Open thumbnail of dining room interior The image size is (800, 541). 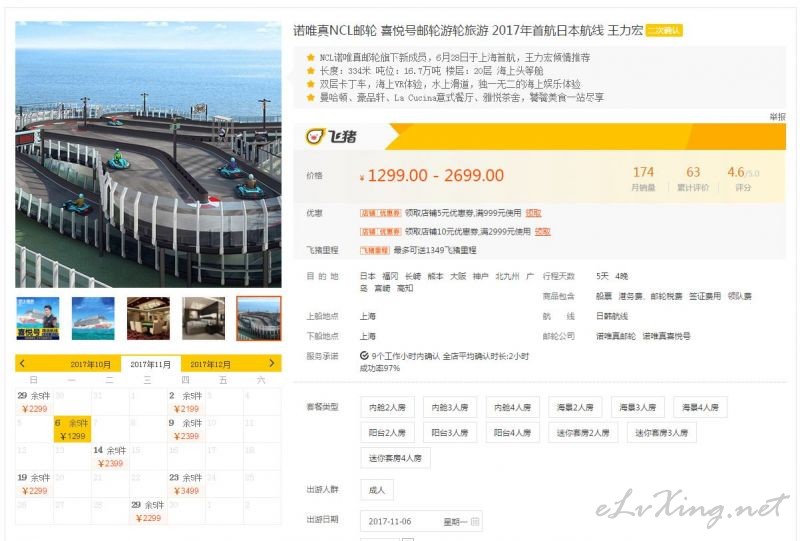point(148,318)
